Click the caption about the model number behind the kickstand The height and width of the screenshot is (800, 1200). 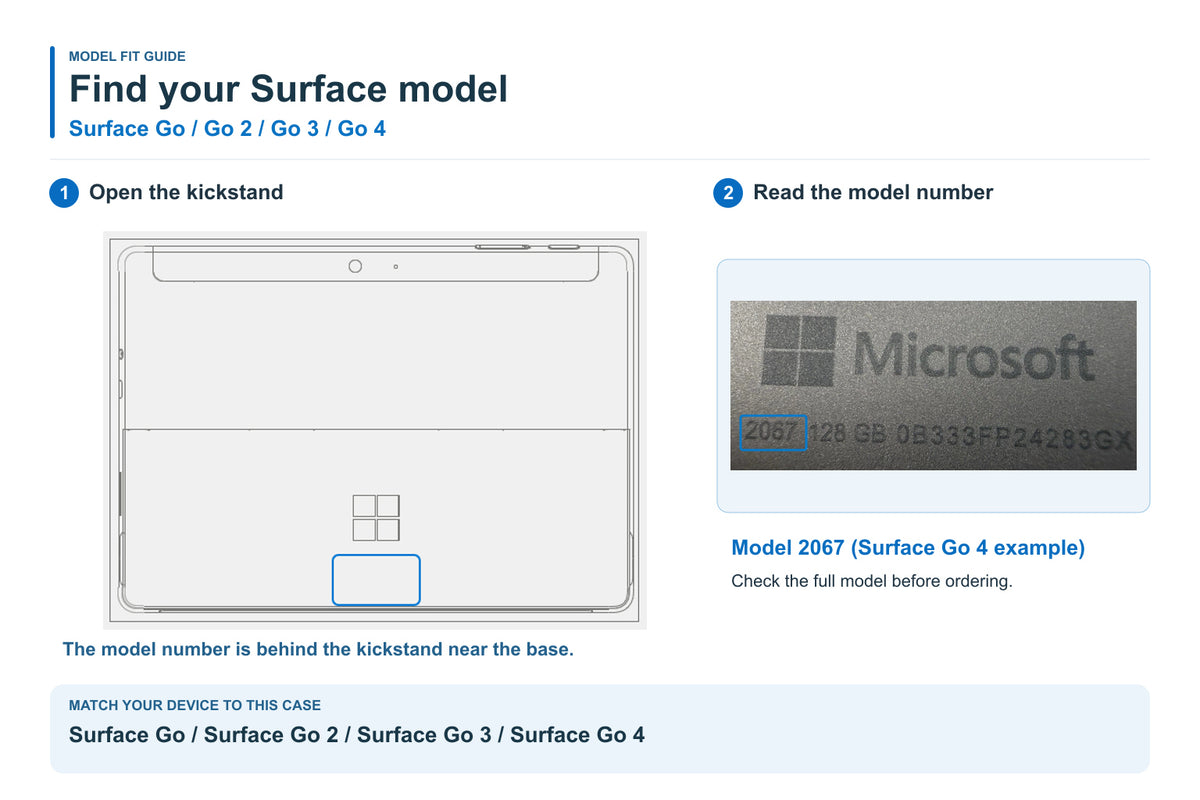(318, 649)
